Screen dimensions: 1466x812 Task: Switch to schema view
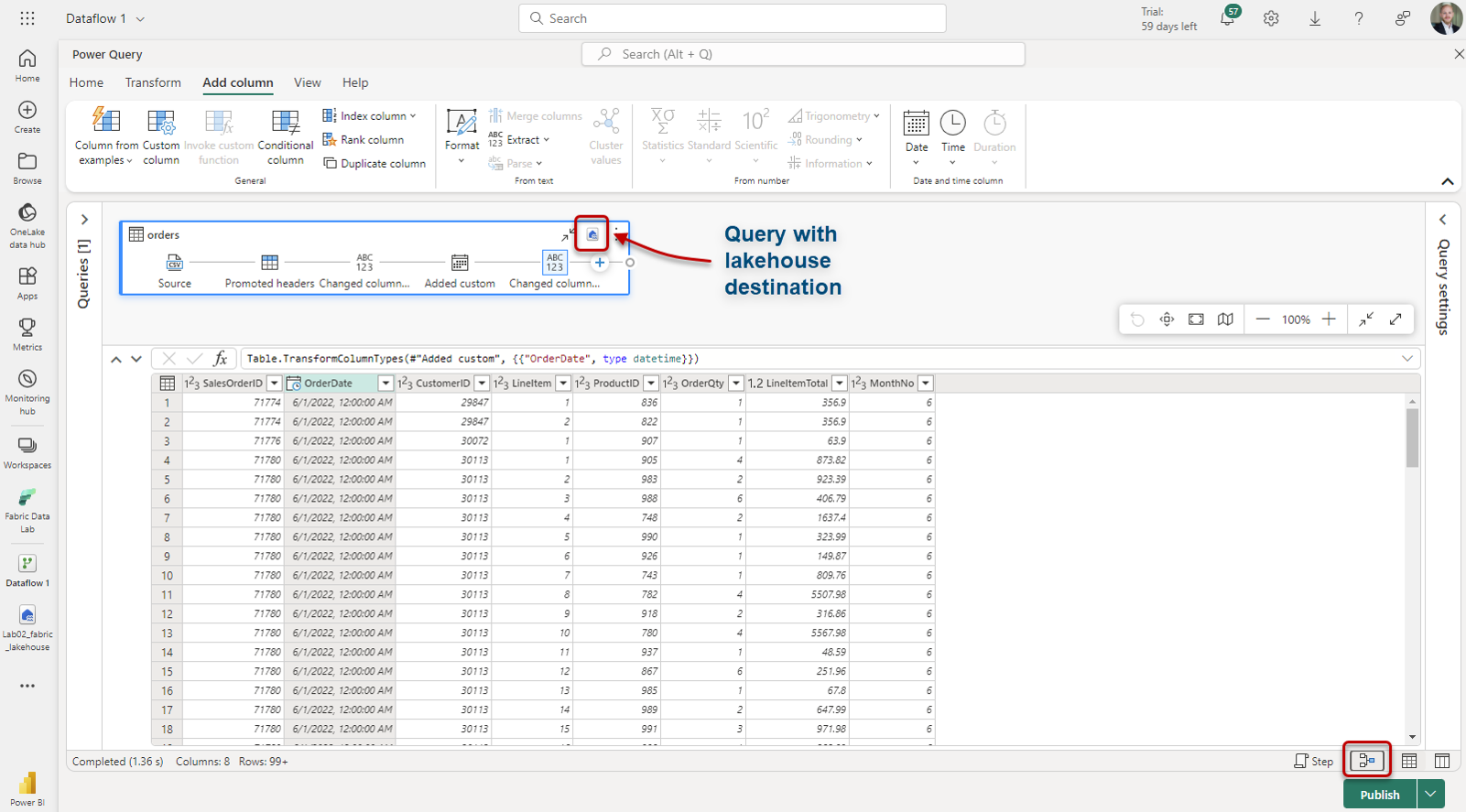tap(1442, 761)
